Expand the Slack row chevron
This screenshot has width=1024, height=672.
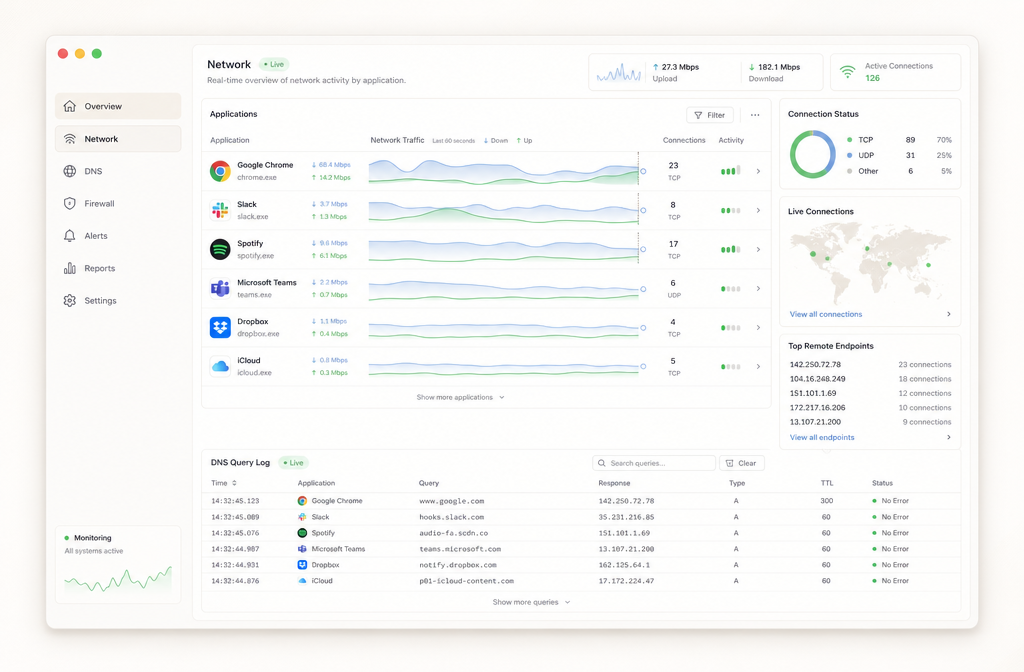pyautogui.click(x=758, y=210)
